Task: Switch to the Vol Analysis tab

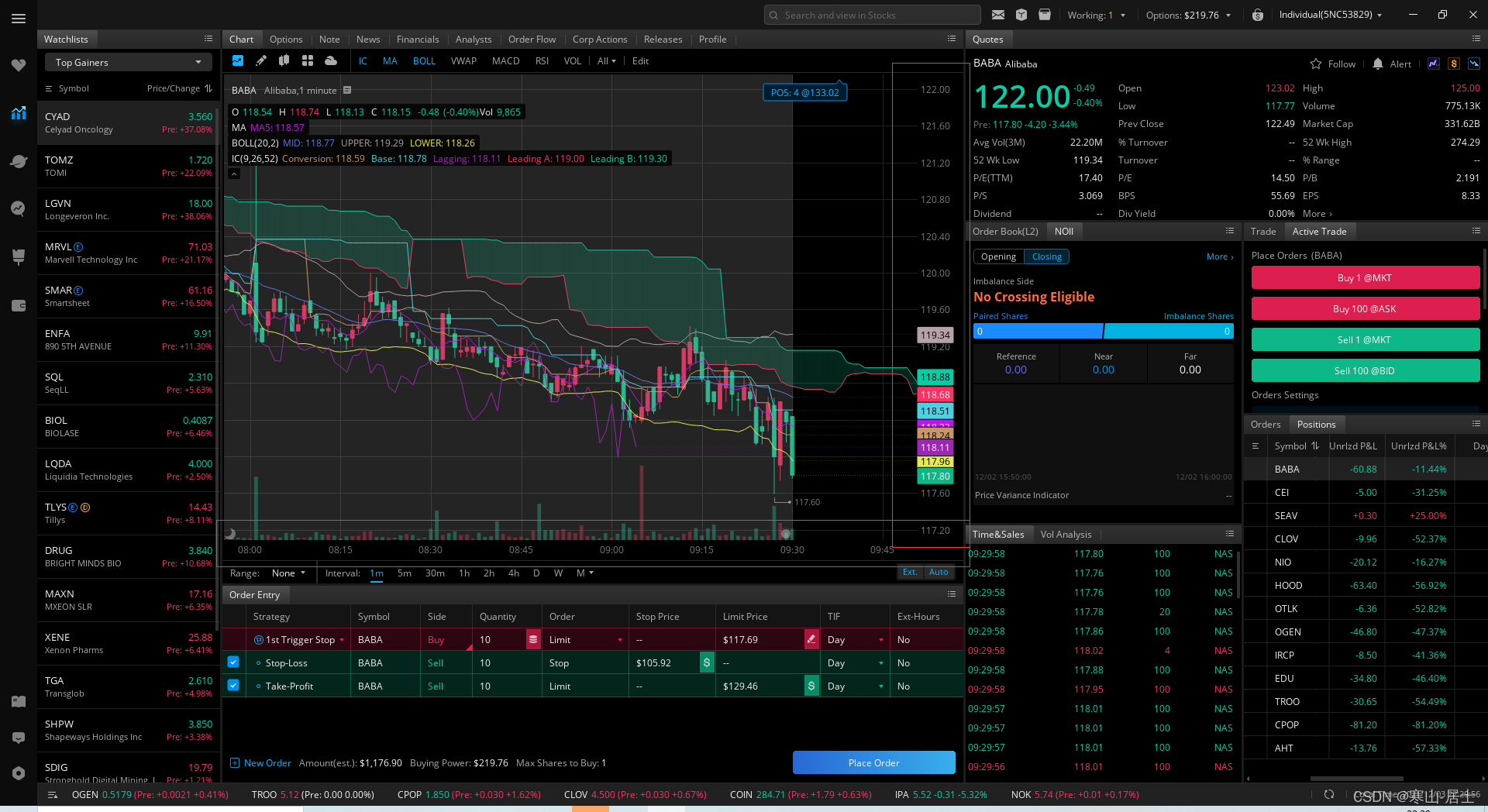Action: (x=1066, y=534)
